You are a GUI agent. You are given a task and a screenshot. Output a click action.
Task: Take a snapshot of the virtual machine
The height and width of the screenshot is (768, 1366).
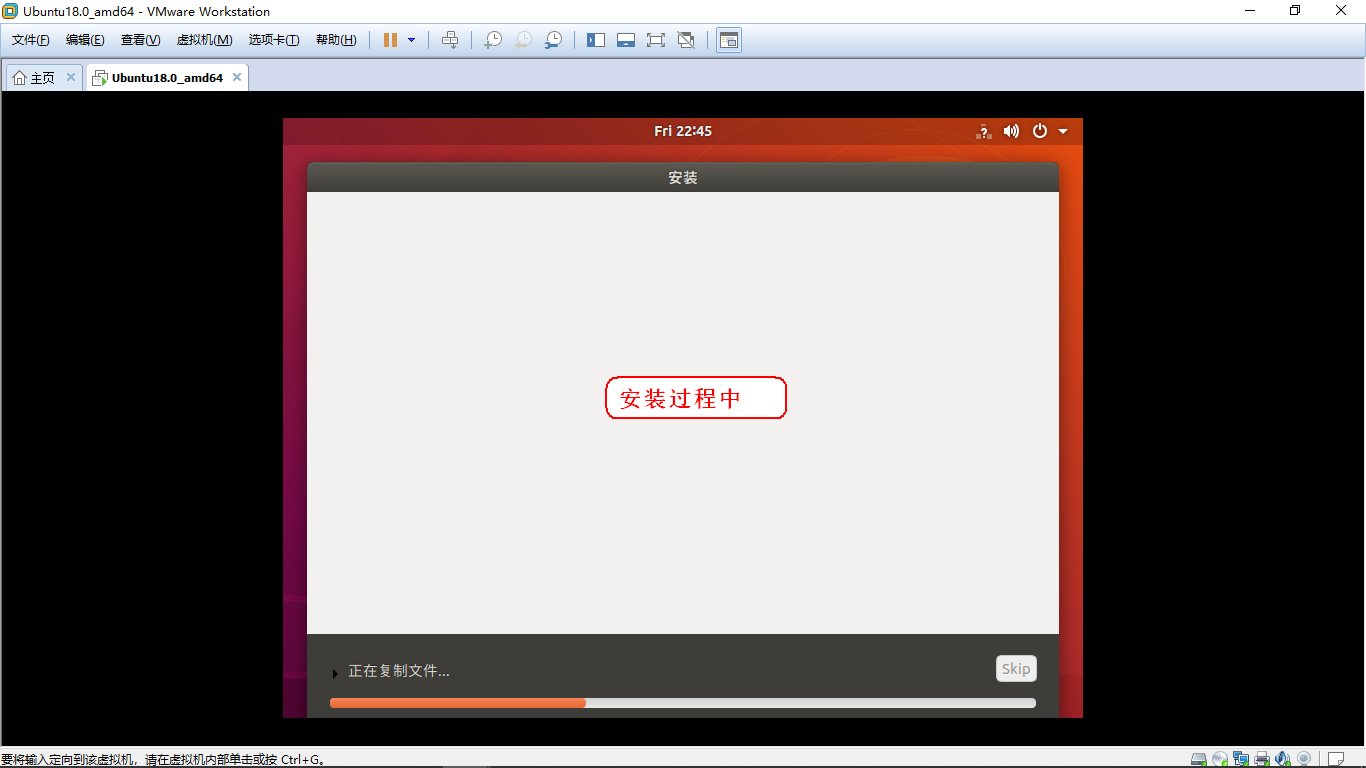tap(493, 40)
